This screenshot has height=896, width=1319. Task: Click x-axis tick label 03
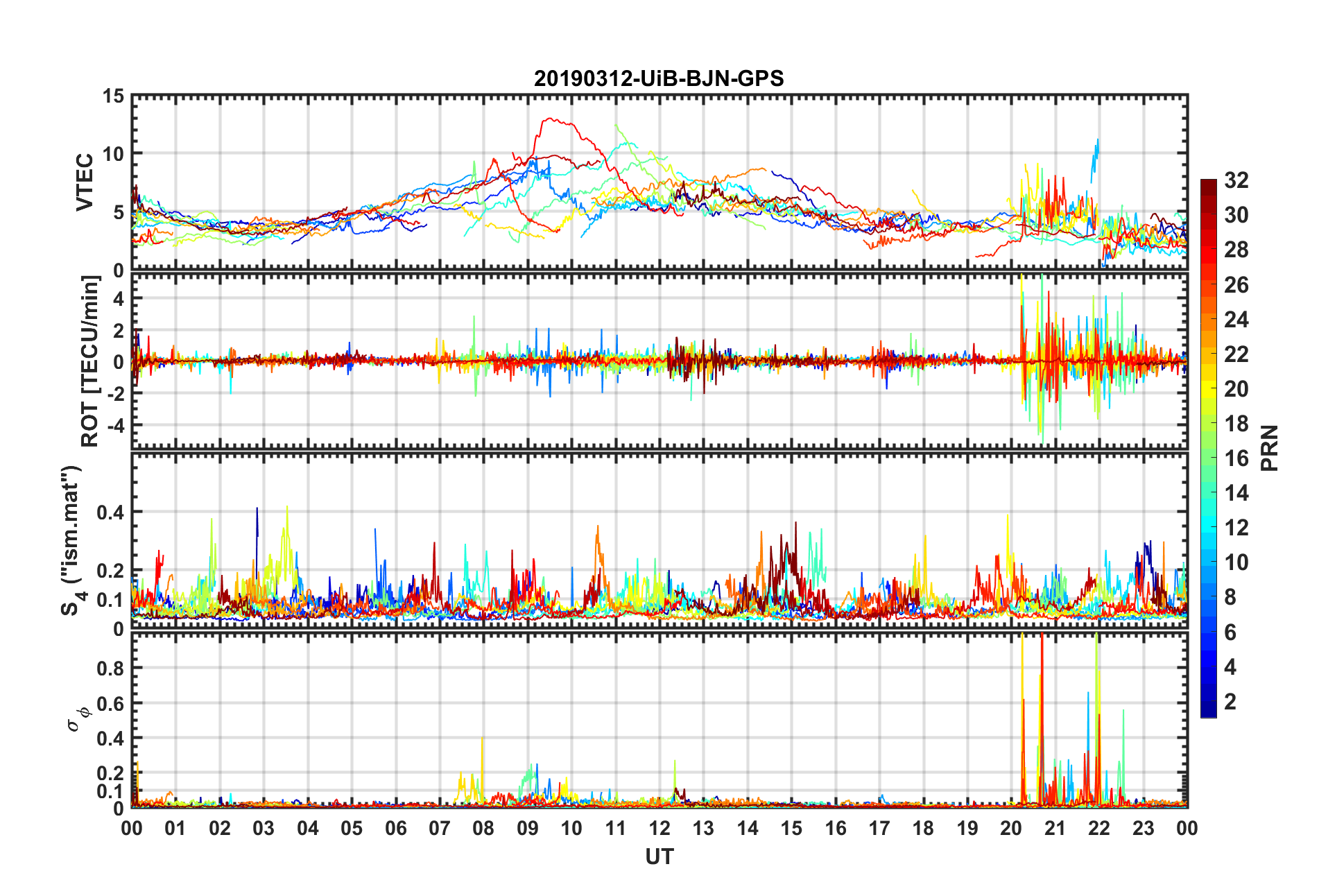[x=264, y=828]
